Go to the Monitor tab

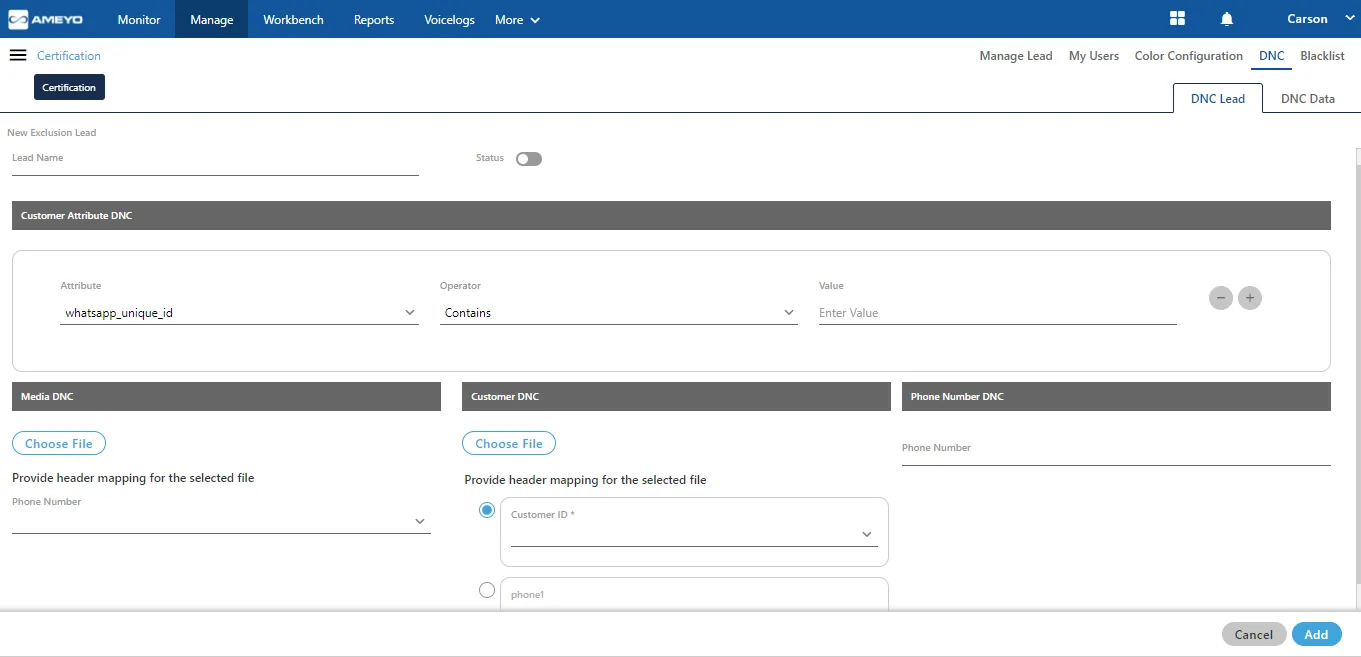pyautogui.click(x=139, y=19)
